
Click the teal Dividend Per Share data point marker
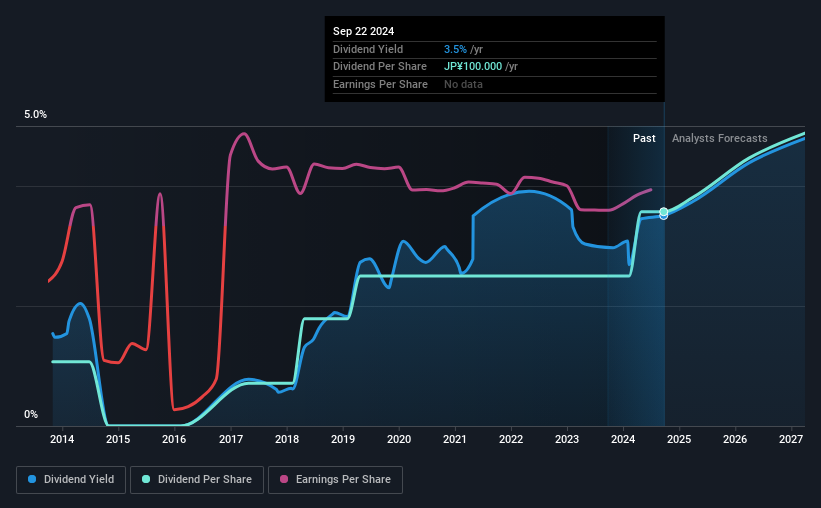[663, 212]
